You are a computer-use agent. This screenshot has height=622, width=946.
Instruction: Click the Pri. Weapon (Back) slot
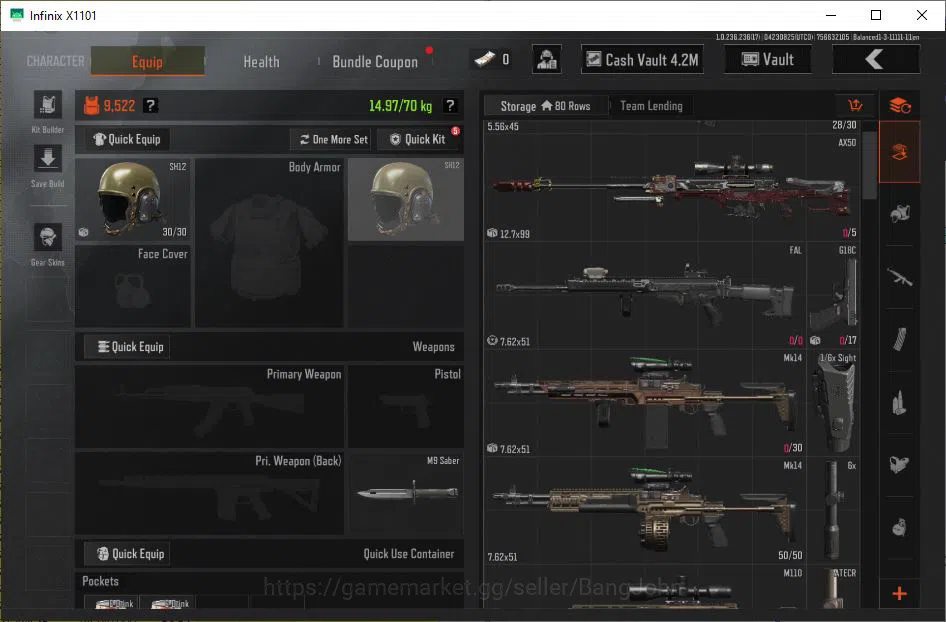[209, 493]
